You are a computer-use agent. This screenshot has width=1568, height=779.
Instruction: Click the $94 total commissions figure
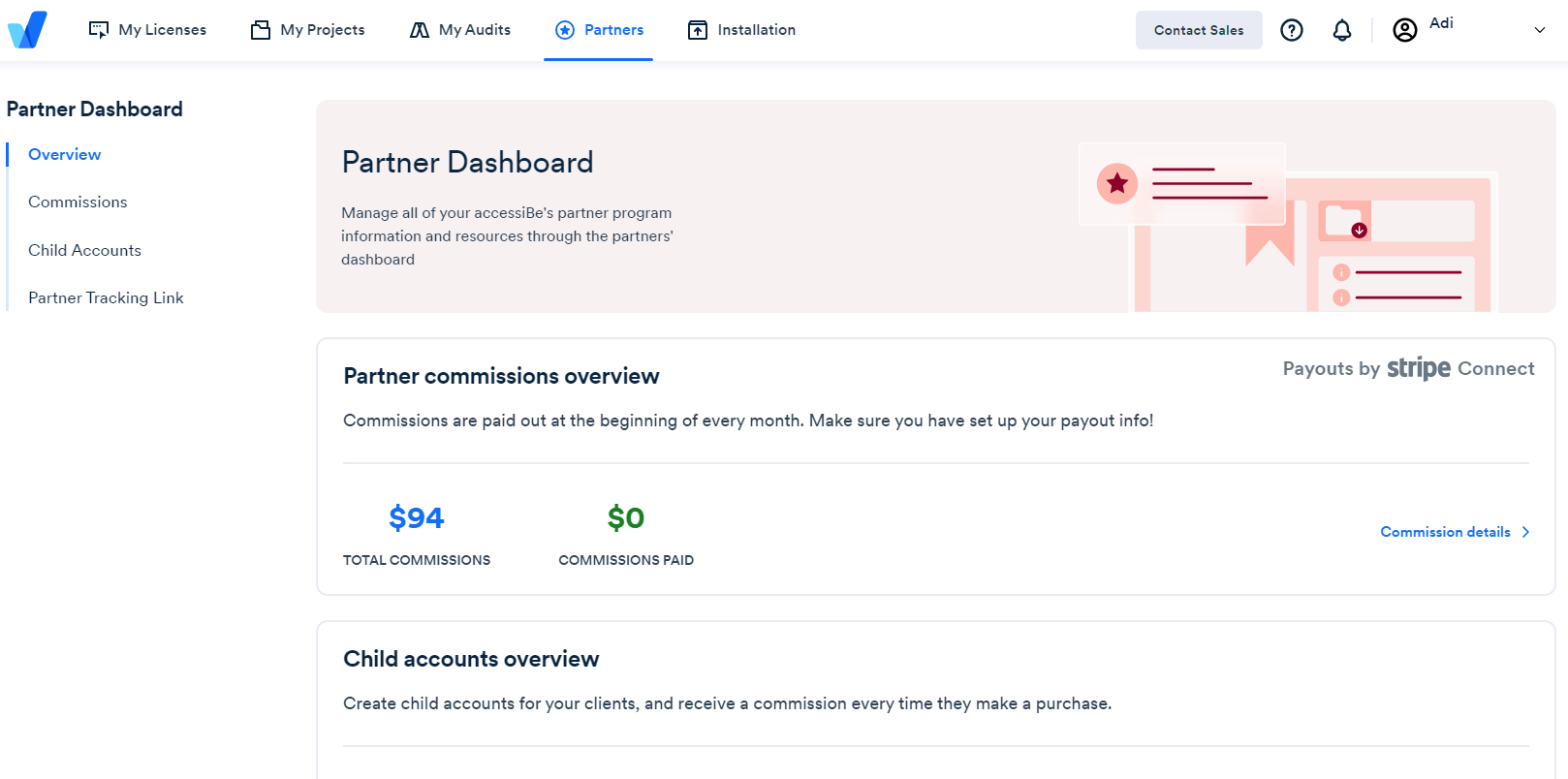[x=417, y=518]
